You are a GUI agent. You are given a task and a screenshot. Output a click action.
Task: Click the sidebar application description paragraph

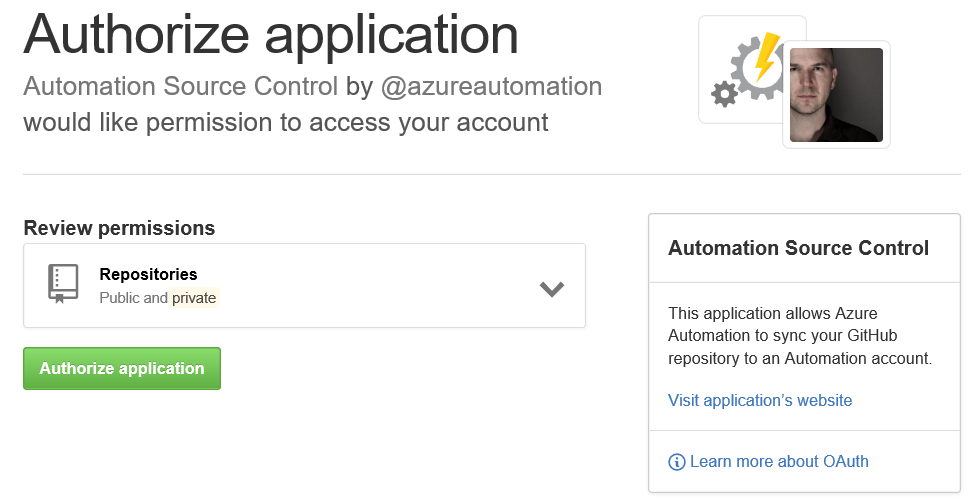pos(799,336)
